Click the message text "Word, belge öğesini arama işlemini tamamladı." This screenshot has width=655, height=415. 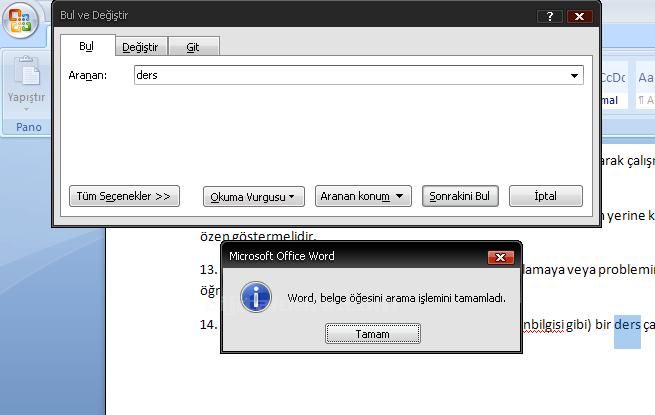396,298
